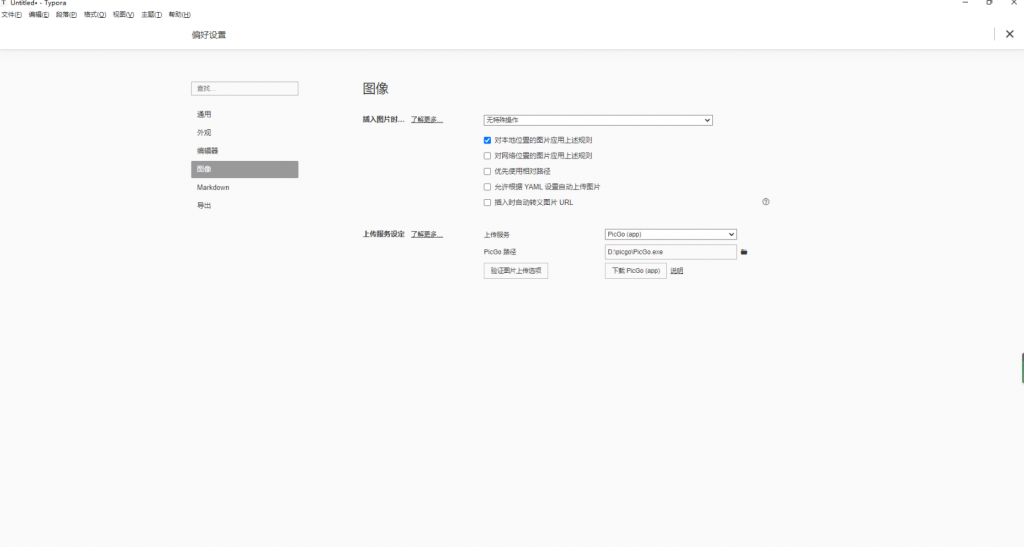
Task: Open the 视图(V) menu
Action: point(123,14)
